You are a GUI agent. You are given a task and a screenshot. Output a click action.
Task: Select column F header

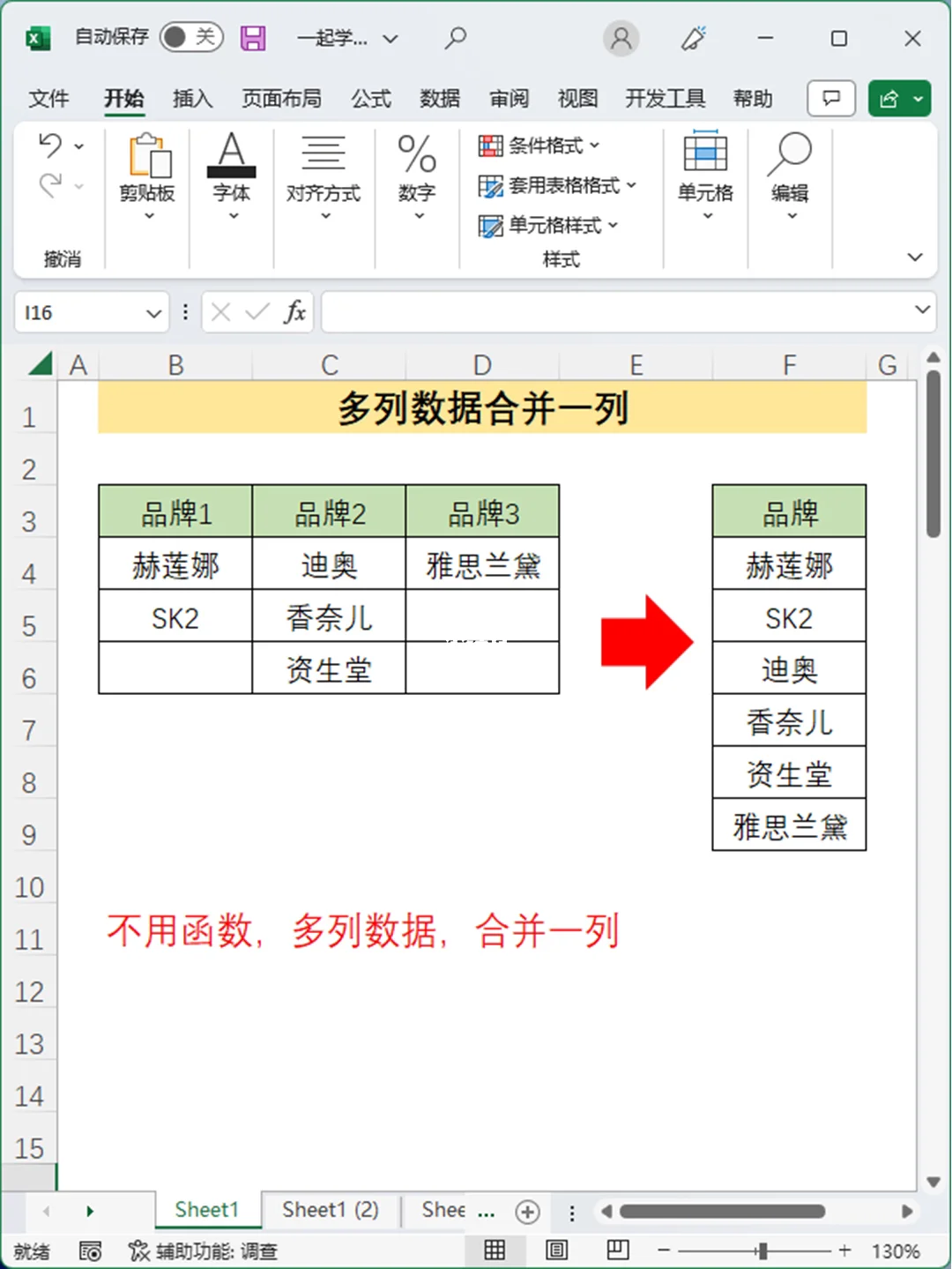click(x=789, y=364)
